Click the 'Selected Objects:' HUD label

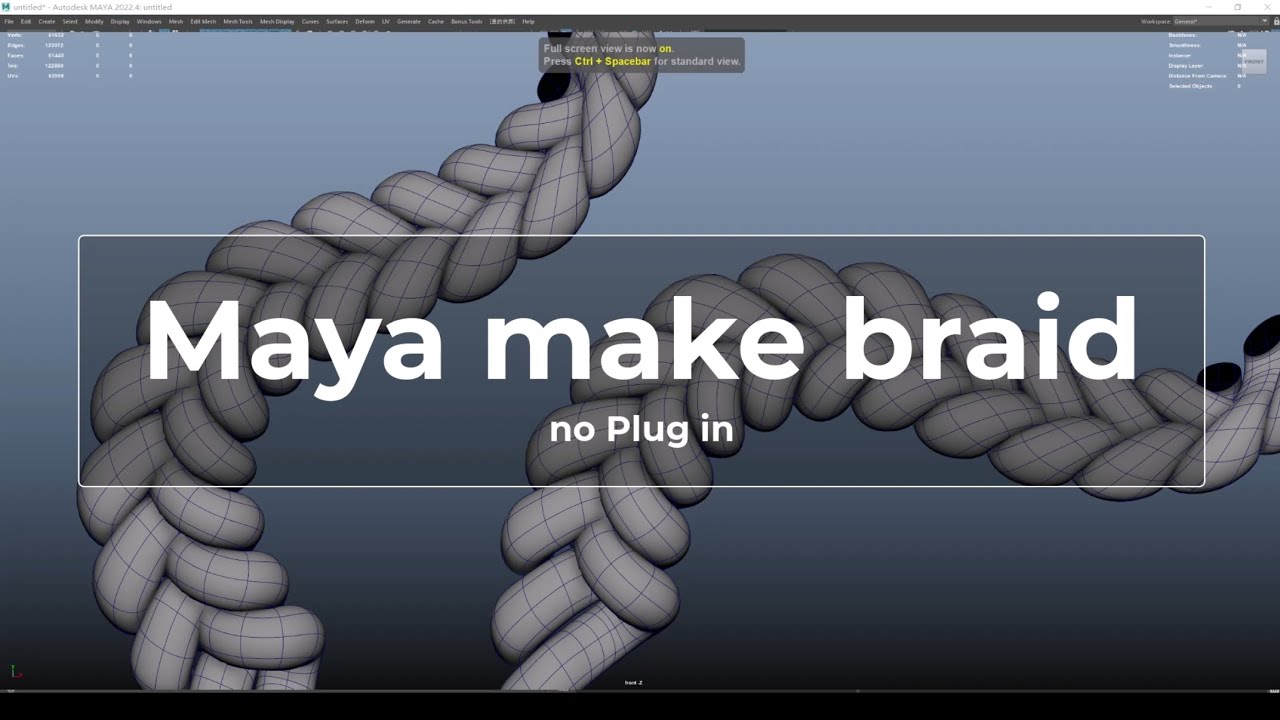click(x=1190, y=86)
